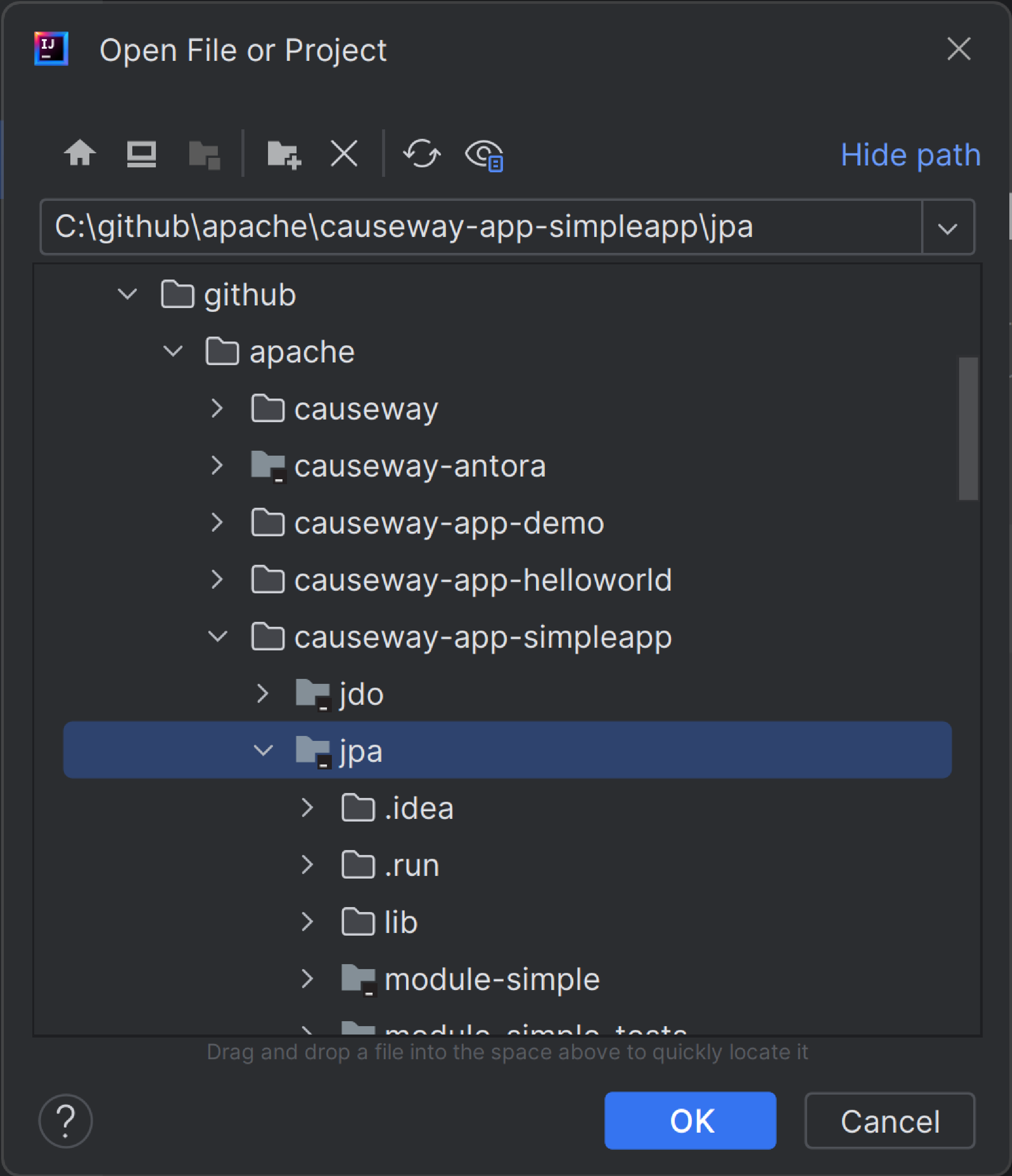This screenshot has width=1012, height=1176.
Task: Go to the Home directory icon
Action: [x=80, y=153]
